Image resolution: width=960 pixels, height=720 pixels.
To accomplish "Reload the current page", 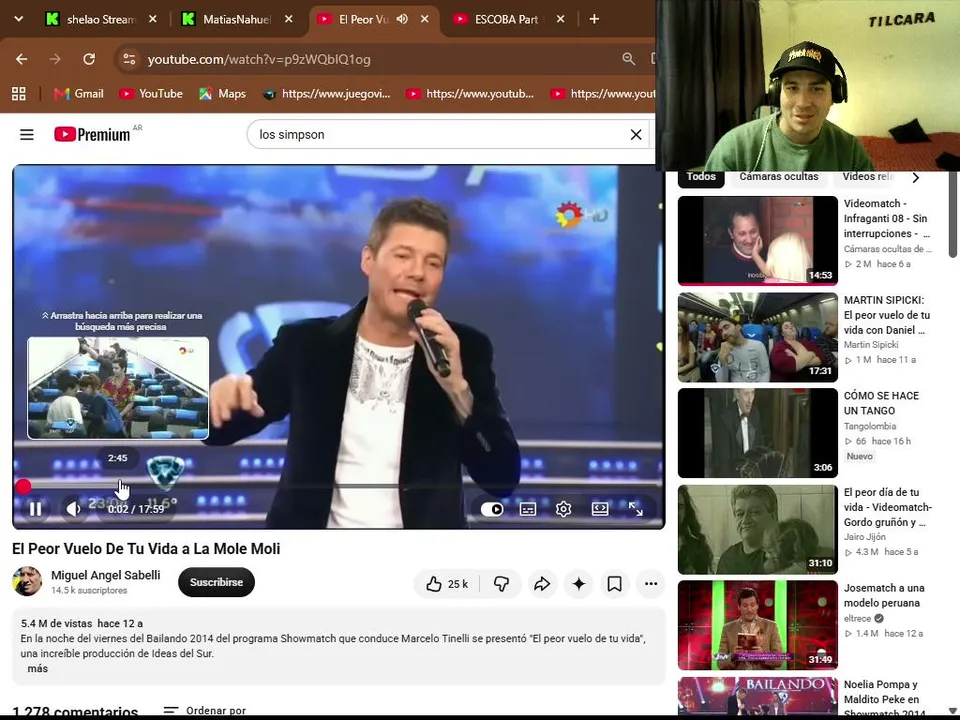I will tap(89, 59).
